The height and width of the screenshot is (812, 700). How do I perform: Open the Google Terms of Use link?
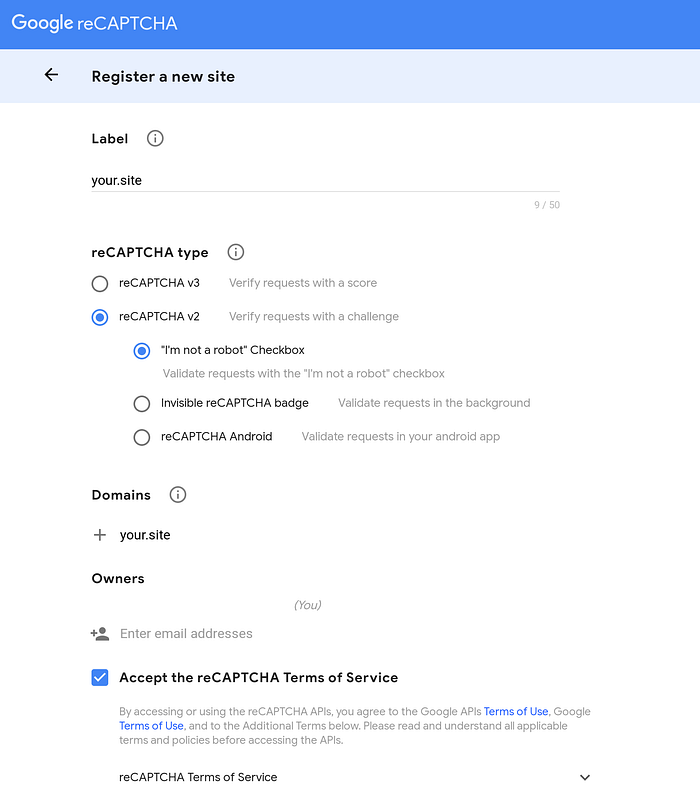(x=151, y=726)
